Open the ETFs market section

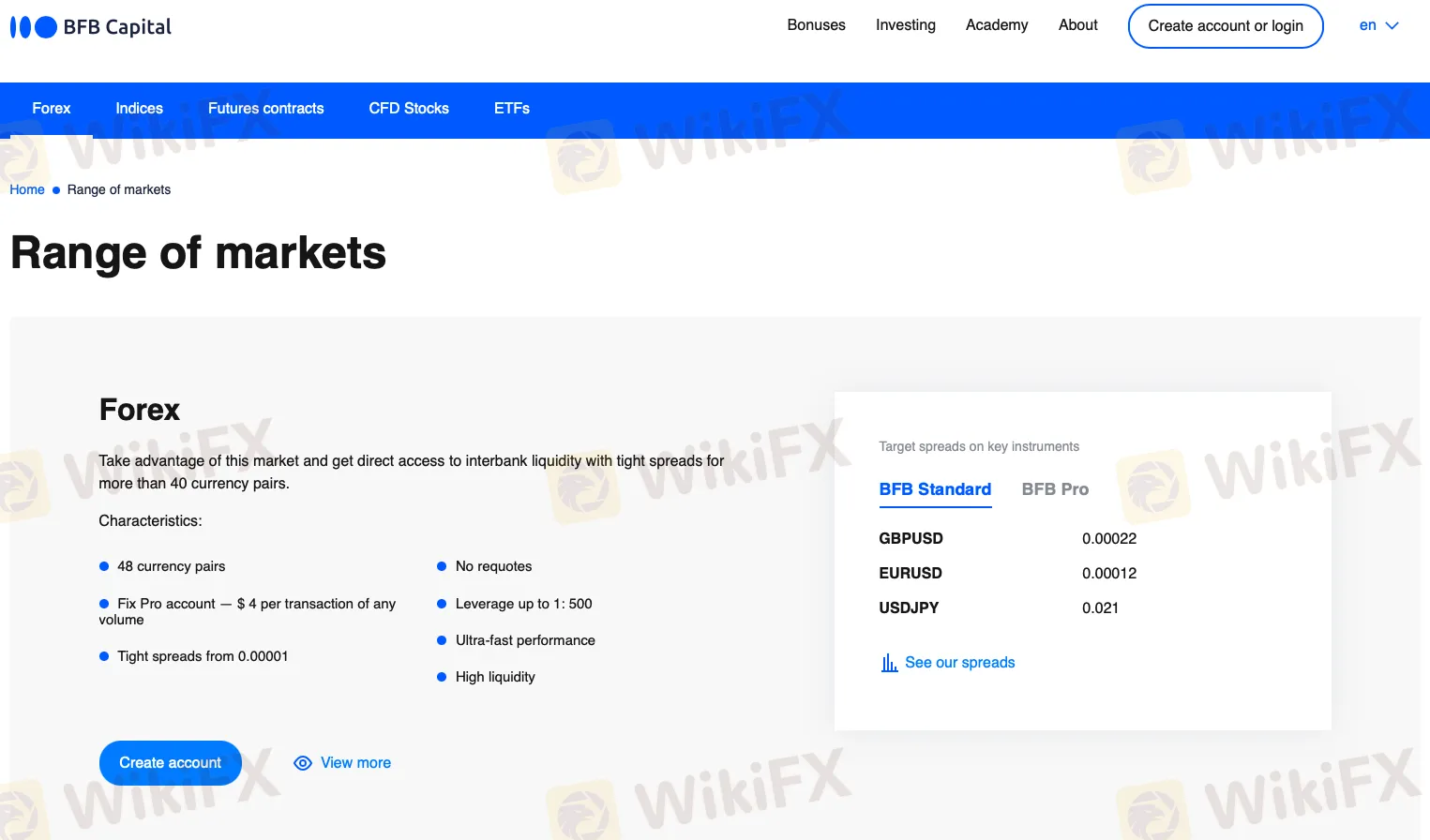coord(511,108)
